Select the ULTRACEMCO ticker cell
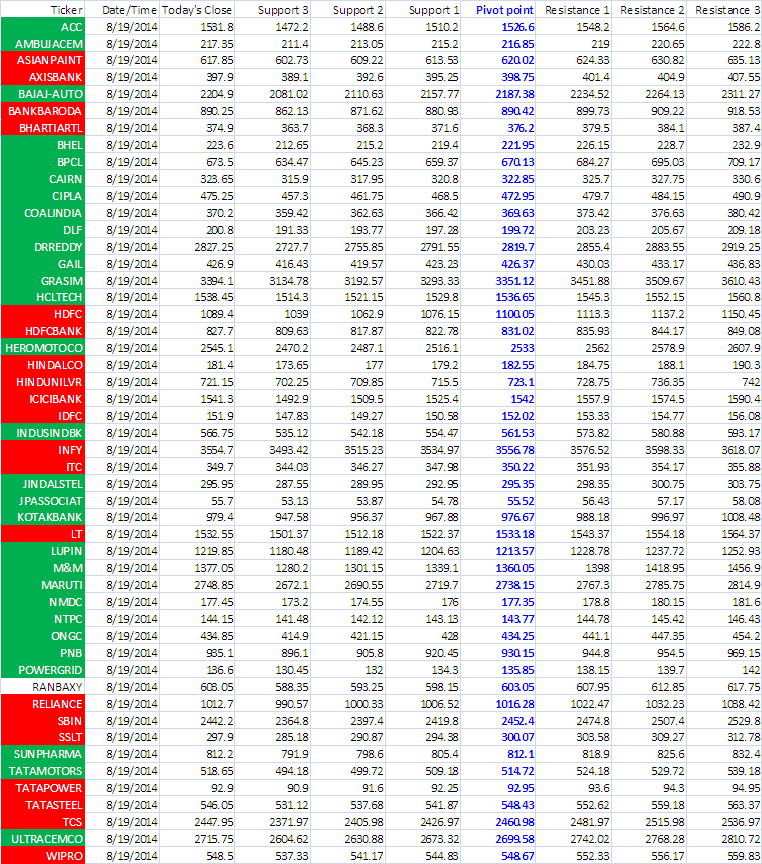Screen dimensions: 762x864 (x=43, y=839)
